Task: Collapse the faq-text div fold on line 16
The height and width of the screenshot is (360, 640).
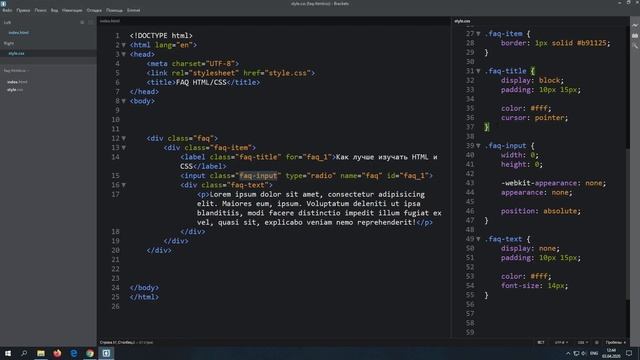Action: point(124,185)
